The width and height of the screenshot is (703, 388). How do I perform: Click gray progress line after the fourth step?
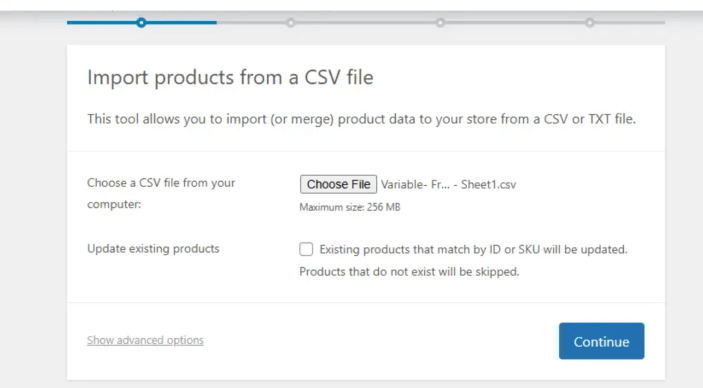click(629, 22)
